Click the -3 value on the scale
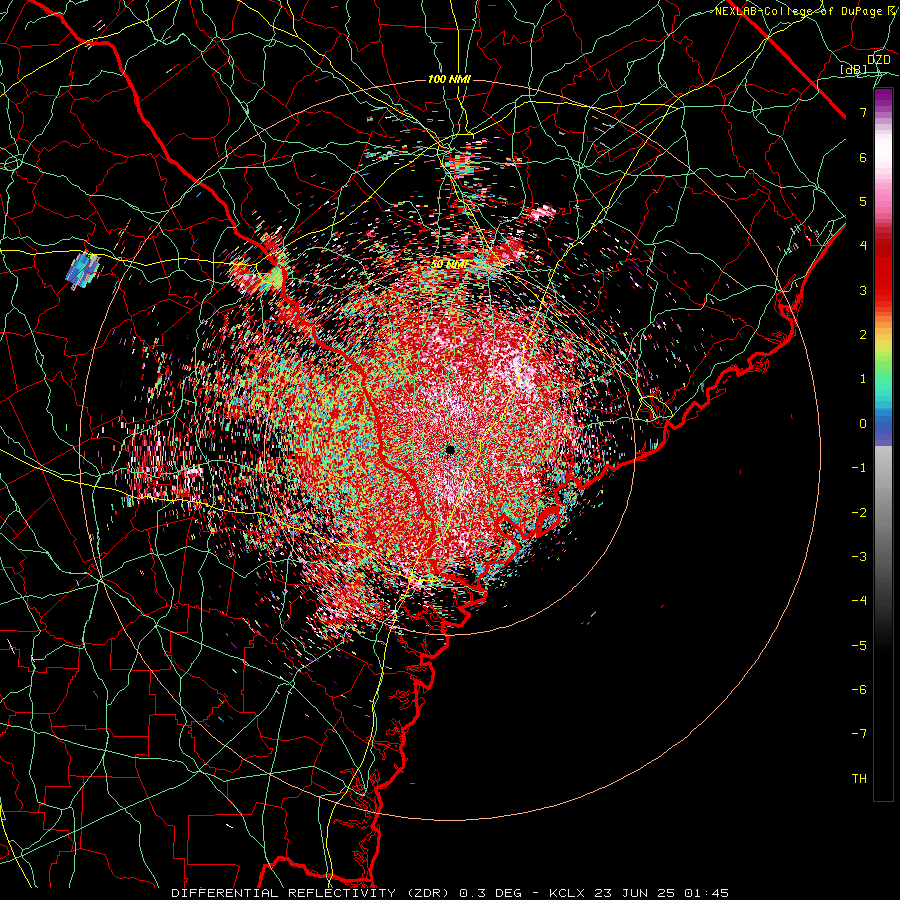900x900 pixels. 859,557
